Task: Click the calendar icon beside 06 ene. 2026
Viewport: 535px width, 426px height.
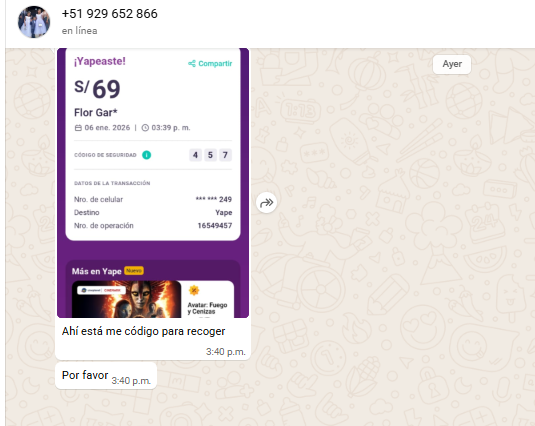Action: [78, 128]
